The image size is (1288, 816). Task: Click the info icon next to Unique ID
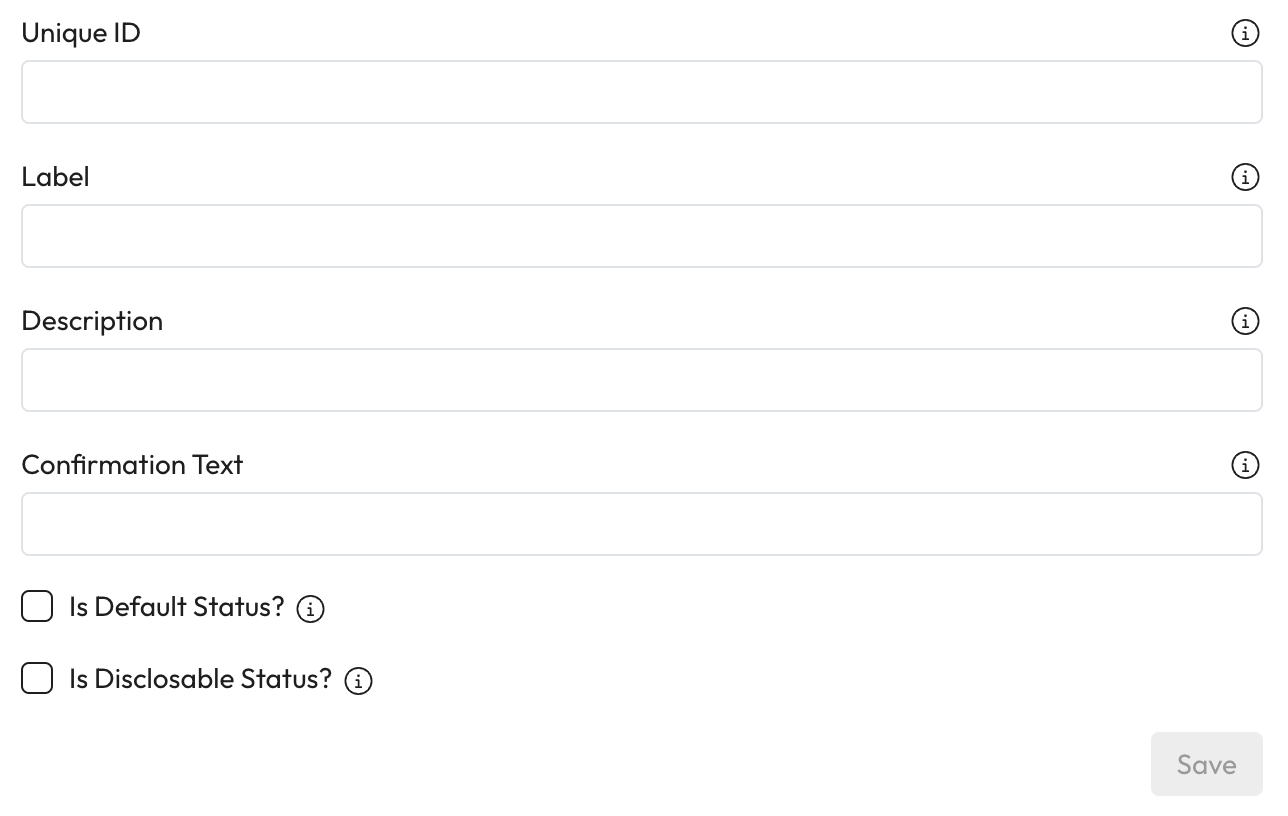coord(1244,34)
